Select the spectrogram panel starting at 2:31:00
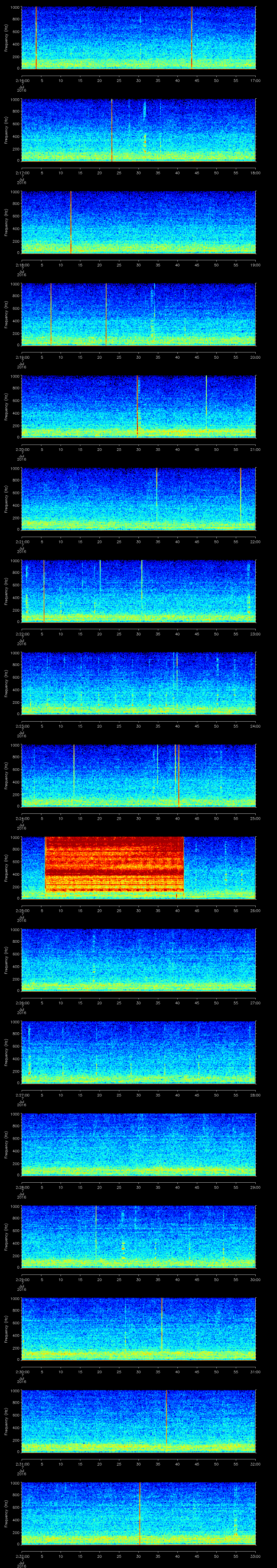This screenshot has width=277, height=1568. [x=138, y=1421]
